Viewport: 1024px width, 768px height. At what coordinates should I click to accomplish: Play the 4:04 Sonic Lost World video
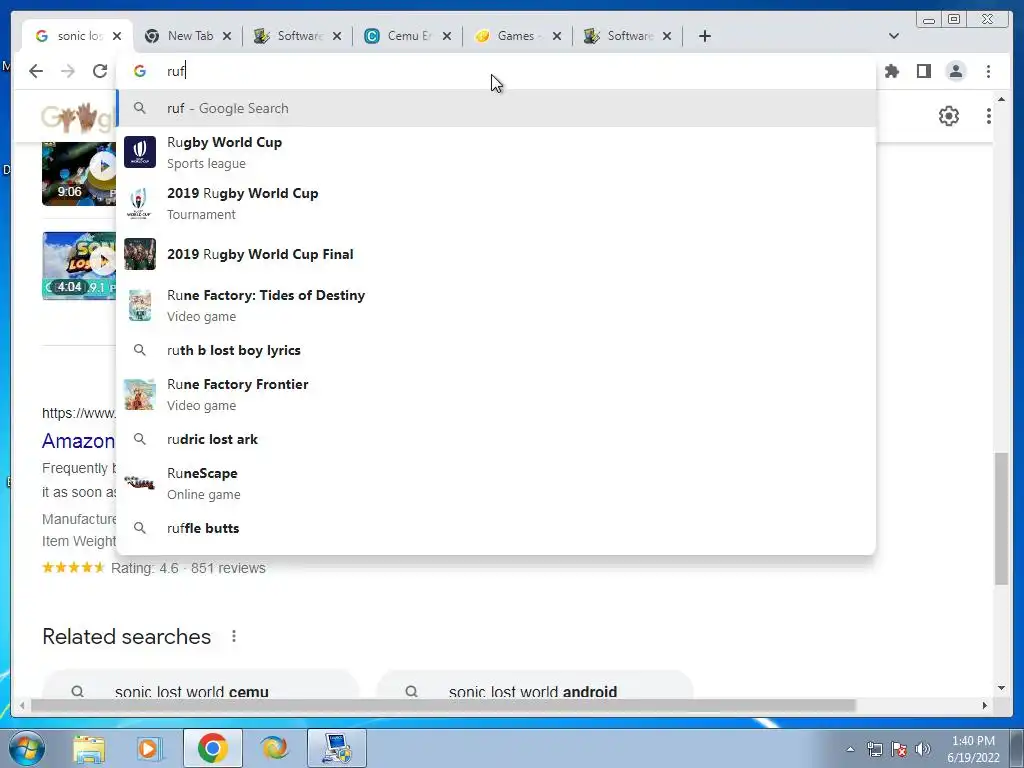[79, 266]
